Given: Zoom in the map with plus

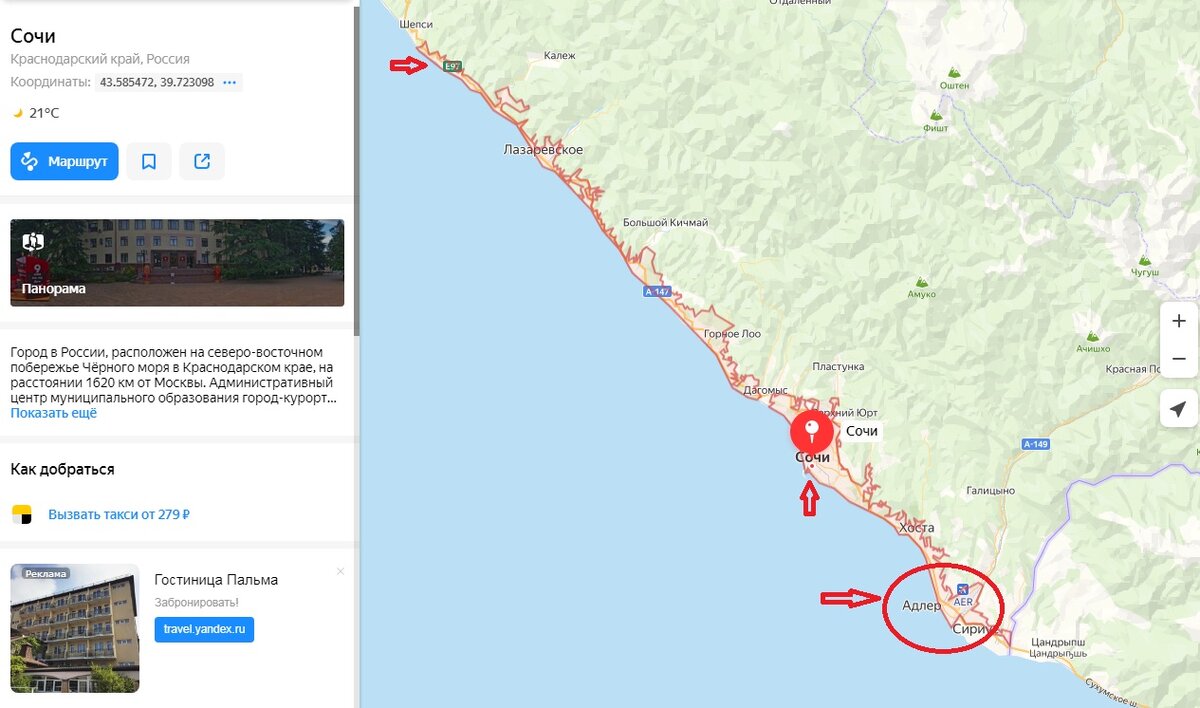Looking at the screenshot, I should pos(1178,321).
